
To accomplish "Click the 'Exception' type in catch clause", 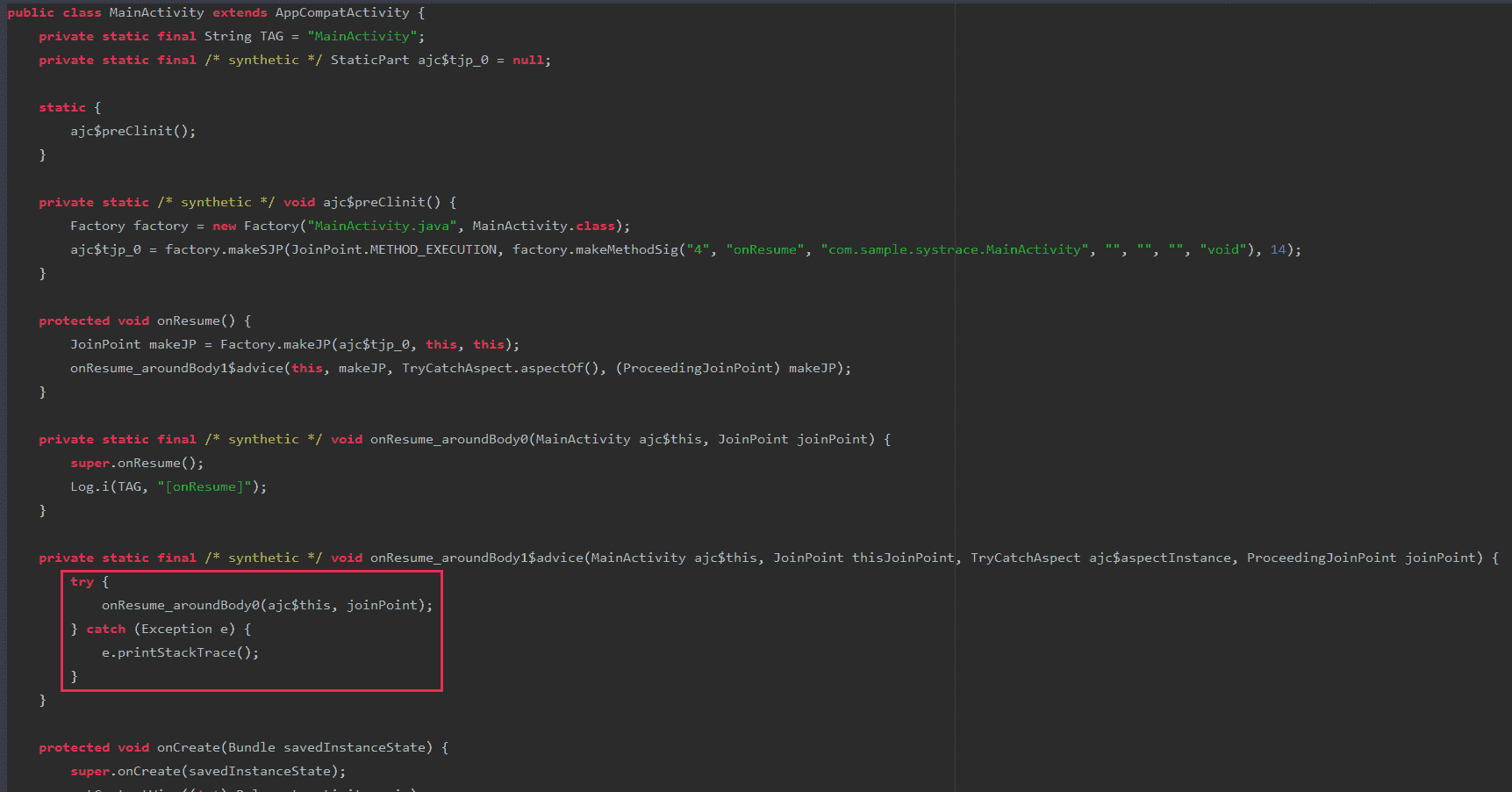I will click(176, 629).
